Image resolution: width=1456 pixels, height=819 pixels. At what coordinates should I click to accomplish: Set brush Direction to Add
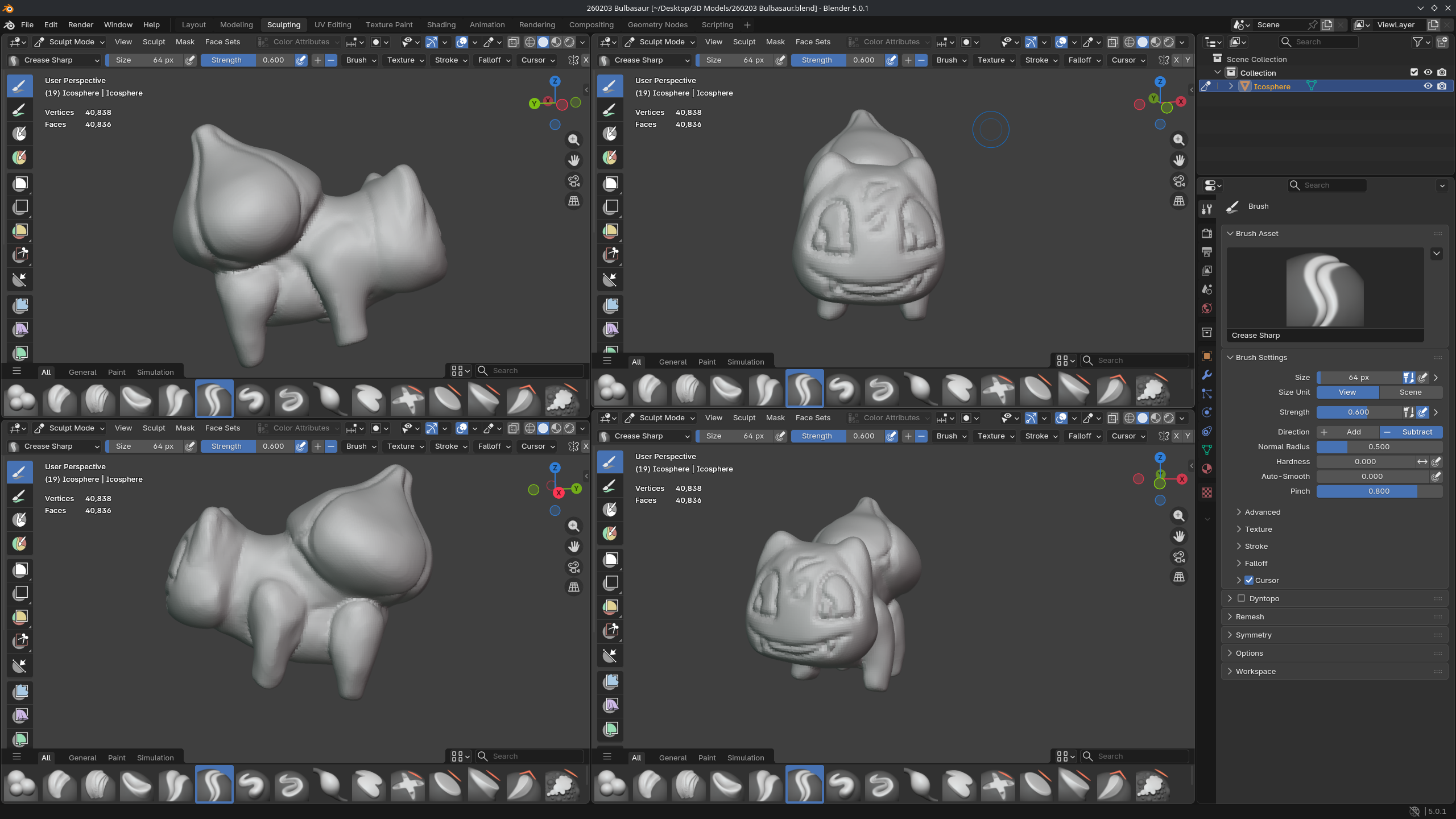[1348, 432]
